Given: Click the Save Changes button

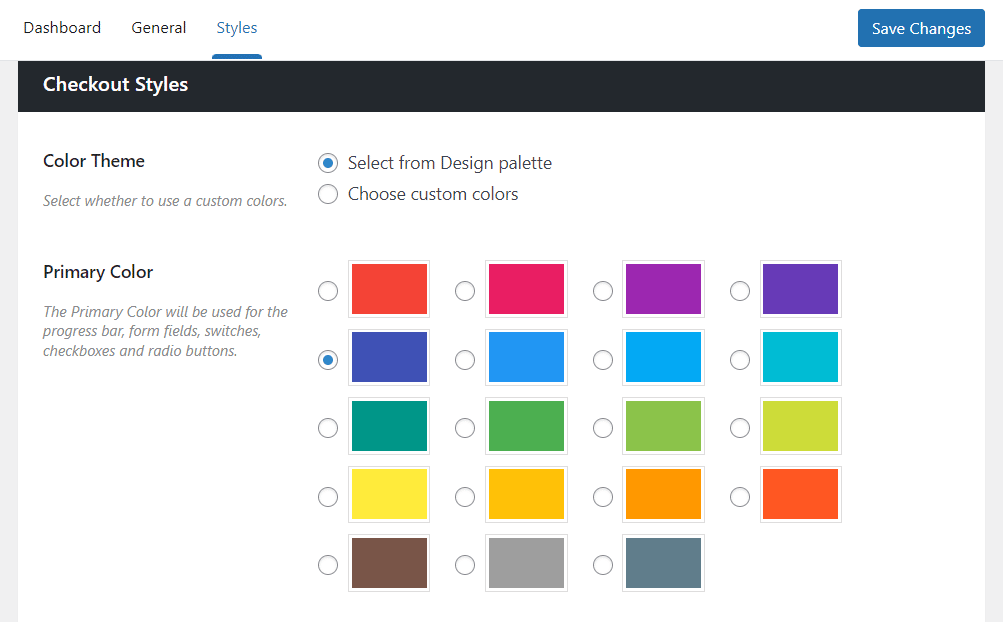Looking at the screenshot, I should point(920,28).
